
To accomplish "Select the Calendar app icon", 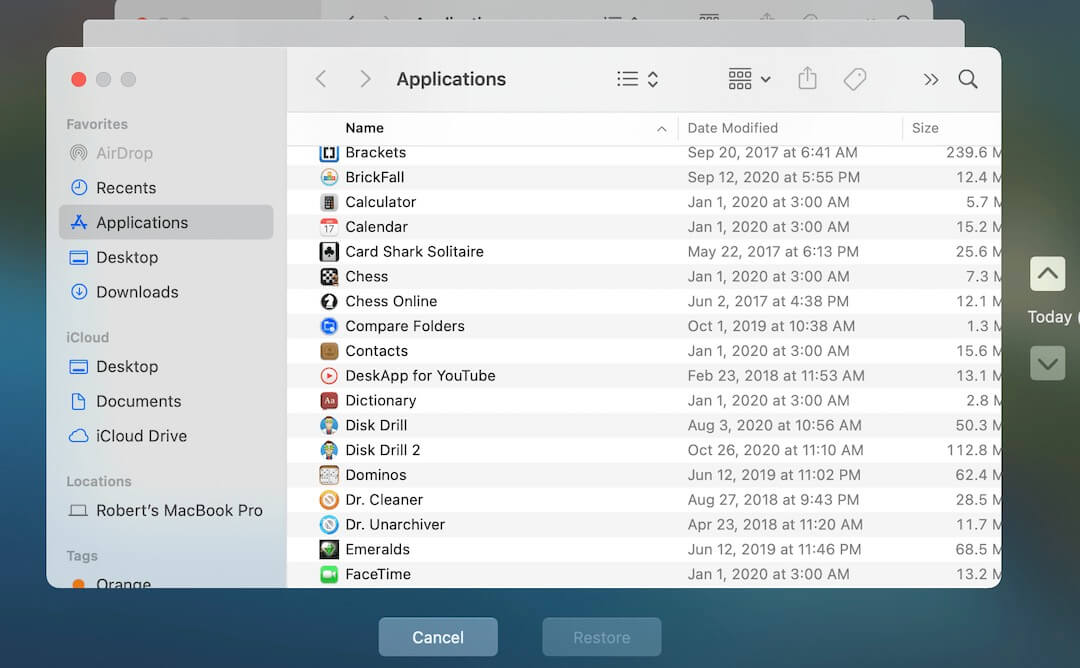I will tap(329, 227).
